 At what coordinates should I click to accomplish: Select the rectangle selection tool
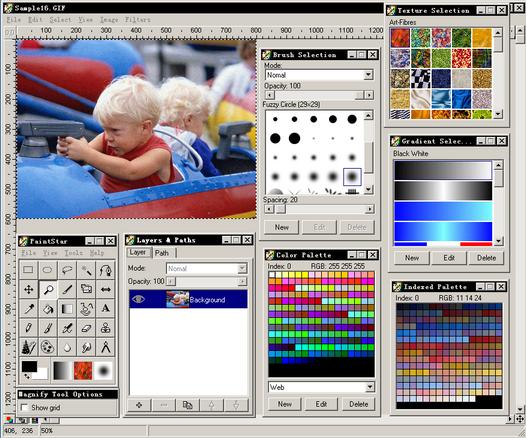(x=29, y=270)
